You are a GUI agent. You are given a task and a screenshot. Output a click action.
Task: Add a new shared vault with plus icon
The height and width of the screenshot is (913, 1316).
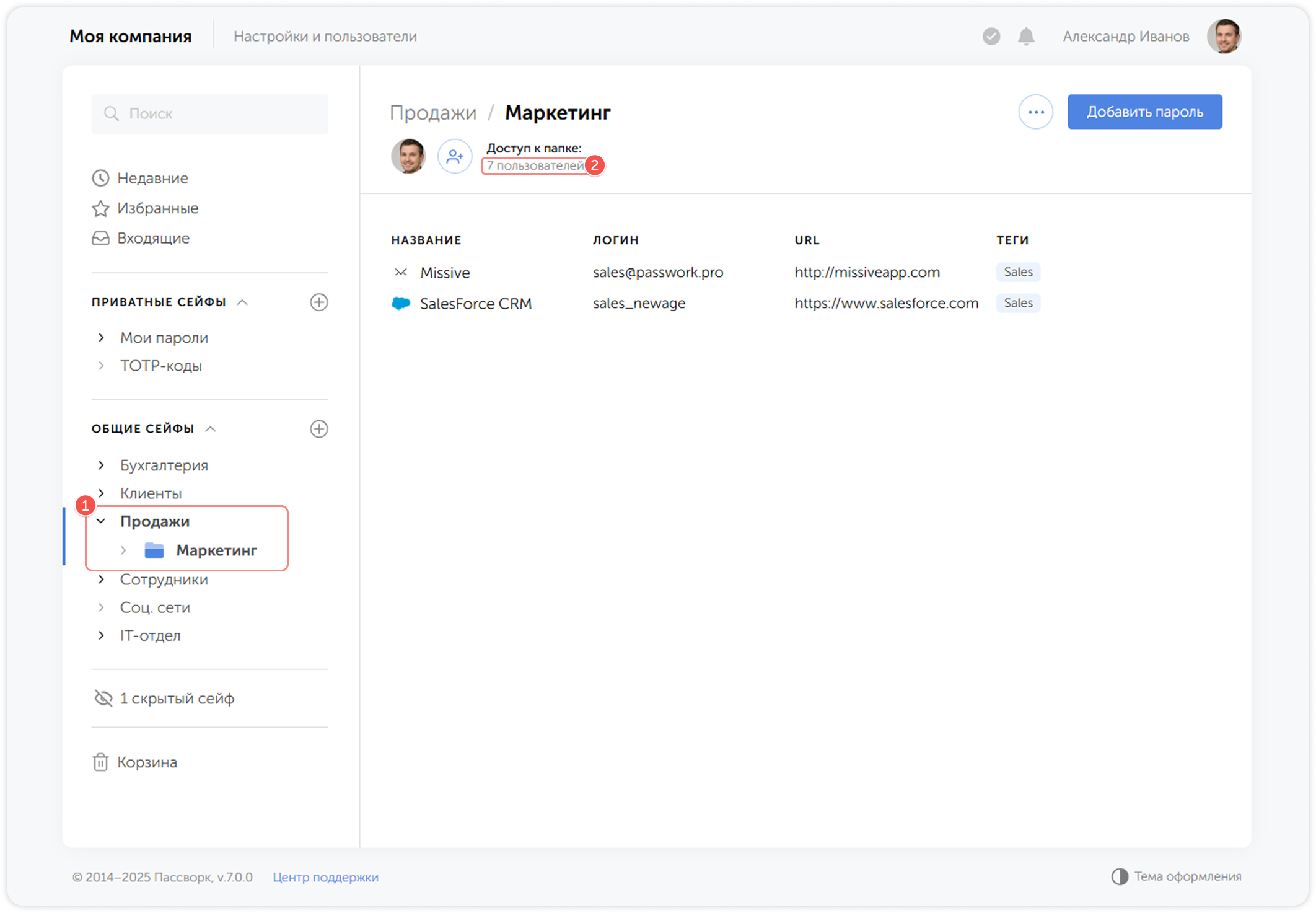318,429
